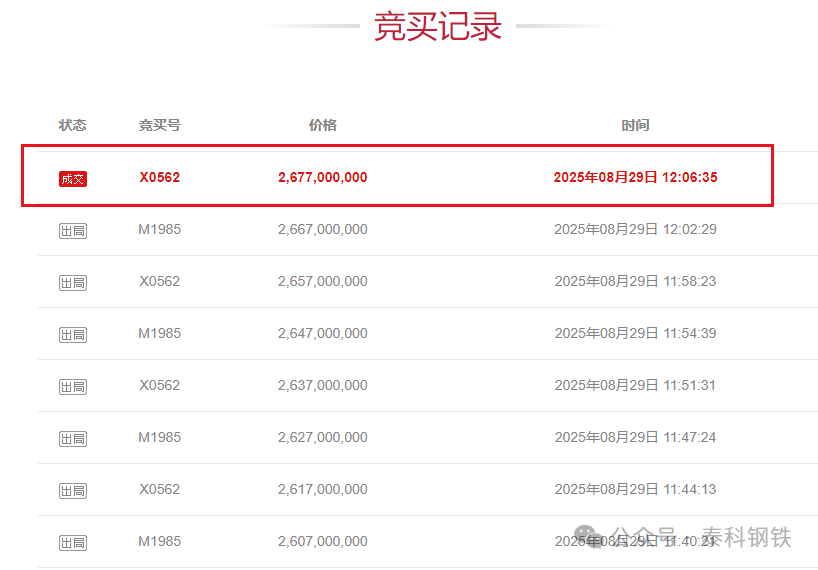
Task: Click the 出局 badge in the 2,667,000,000 row
Action: tap(73, 231)
